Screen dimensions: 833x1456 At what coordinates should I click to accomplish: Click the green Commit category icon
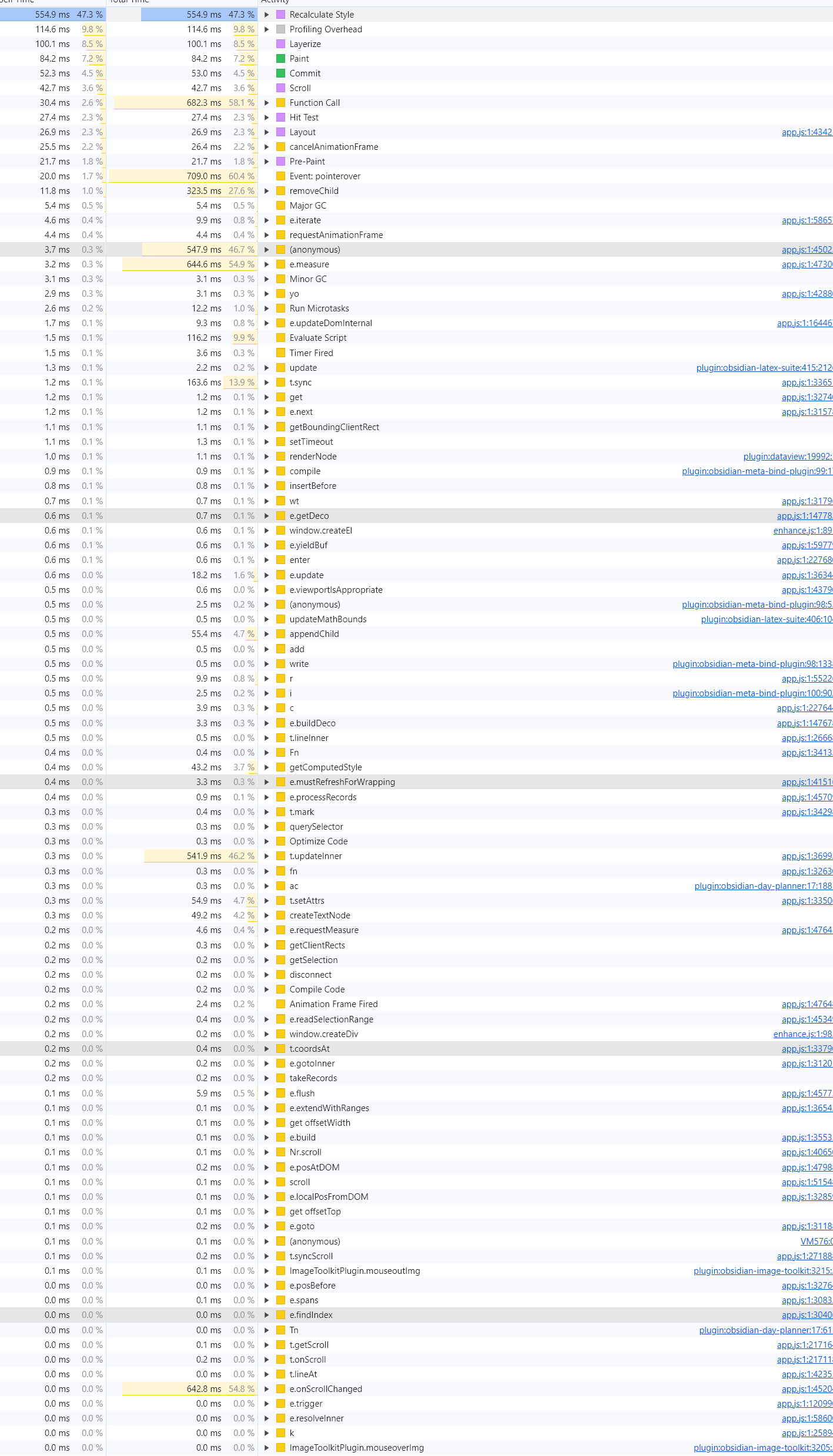coord(281,73)
